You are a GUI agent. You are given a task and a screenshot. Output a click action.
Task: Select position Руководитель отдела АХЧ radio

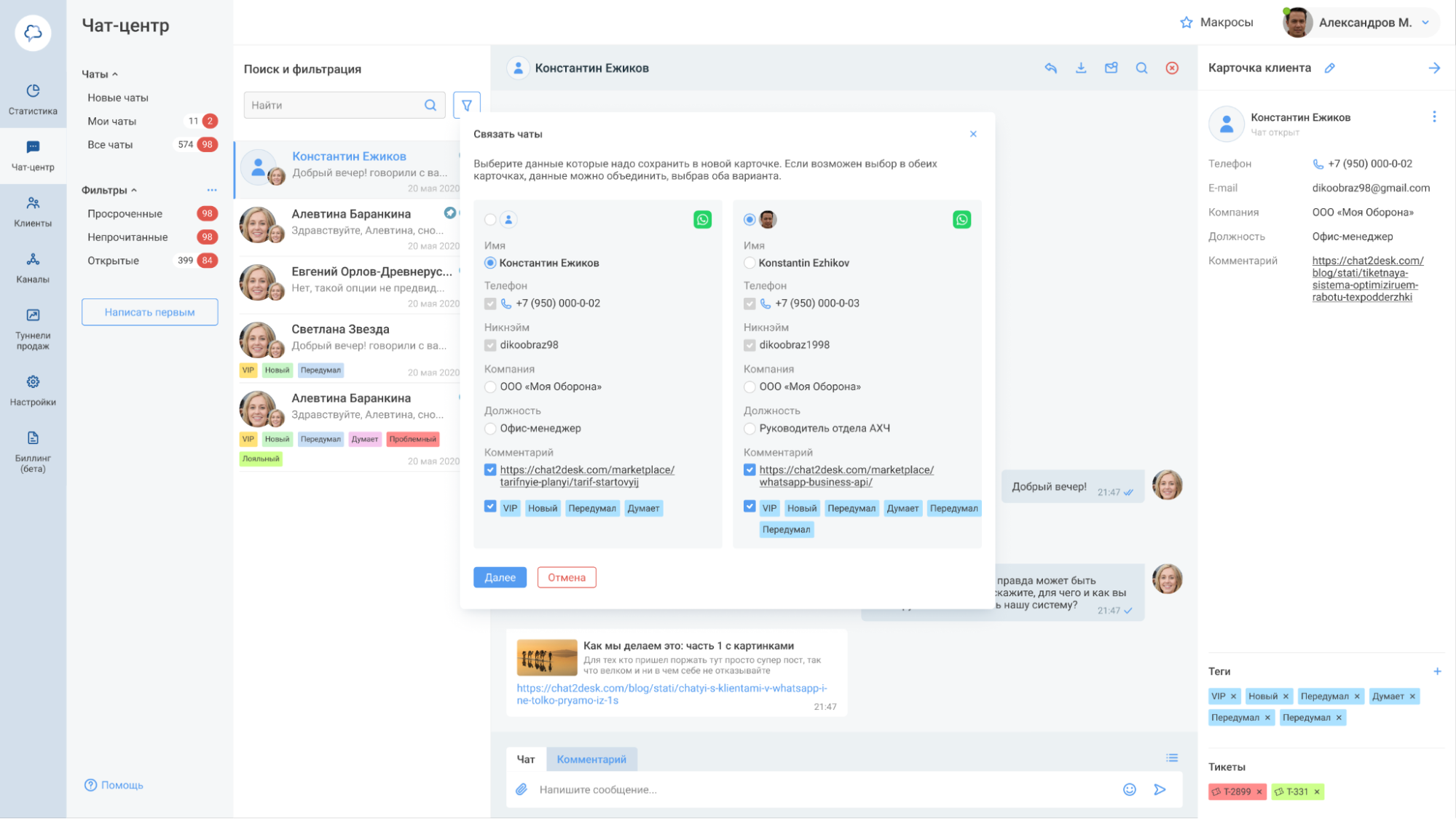point(749,428)
